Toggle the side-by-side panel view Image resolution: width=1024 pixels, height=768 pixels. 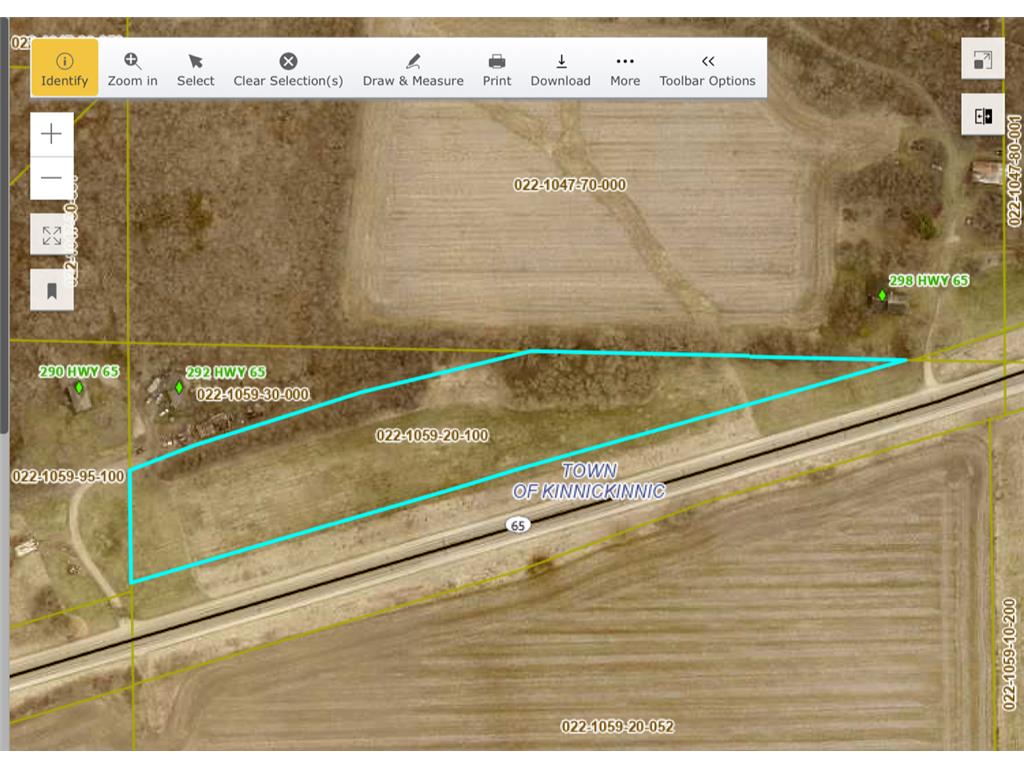point(983,114)
